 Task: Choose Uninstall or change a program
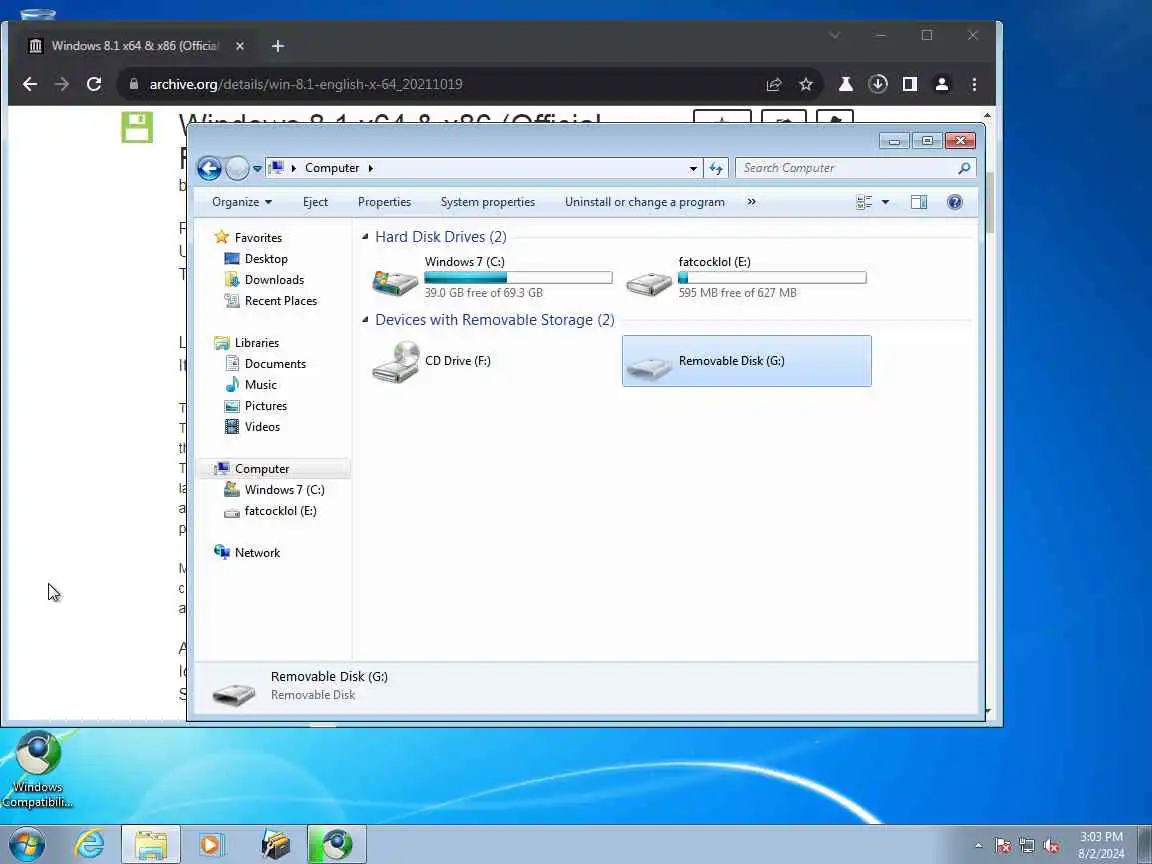tap(644, 202)
